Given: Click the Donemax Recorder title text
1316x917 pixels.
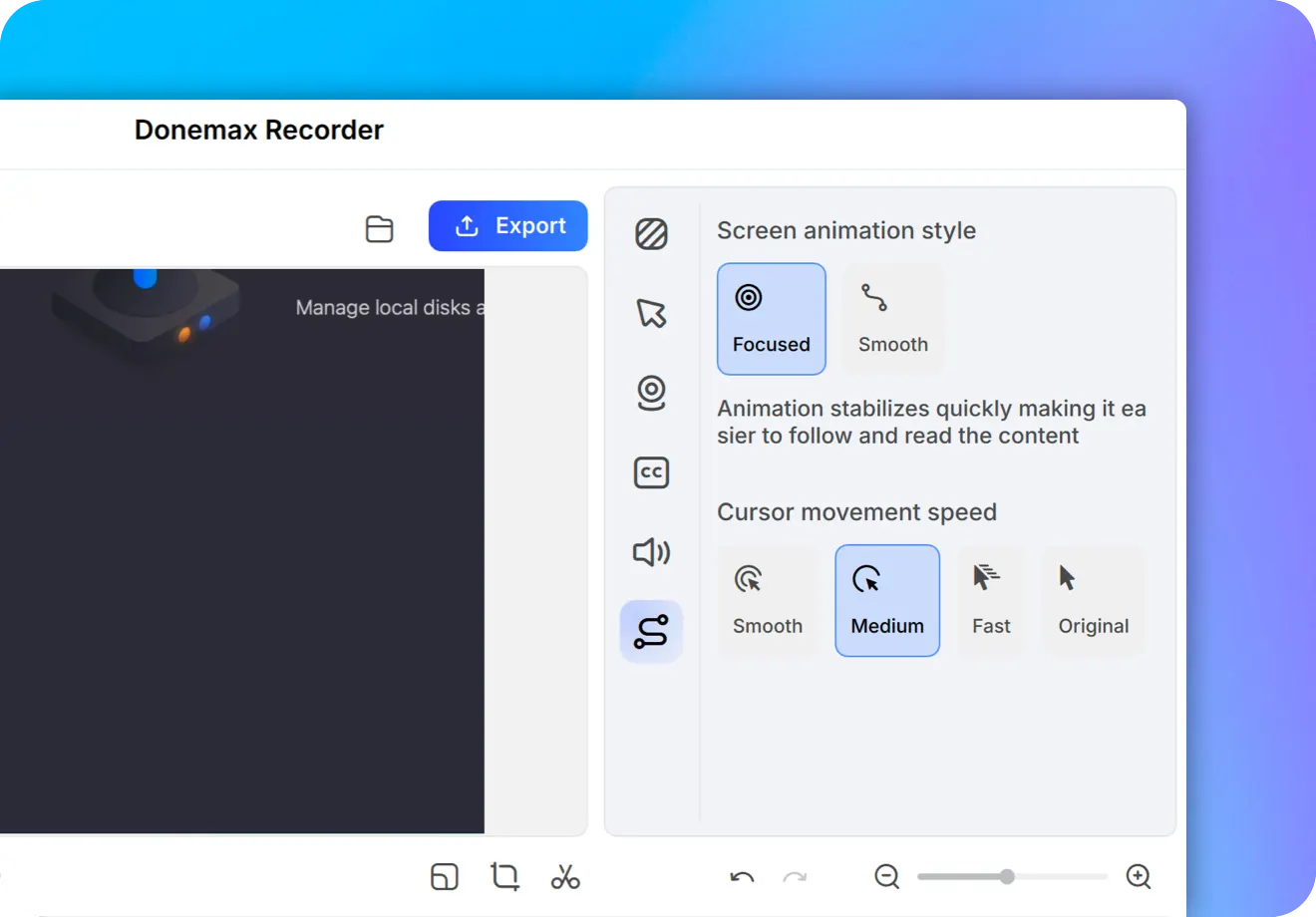Looking at the screenshot, I should coord(259,131).
